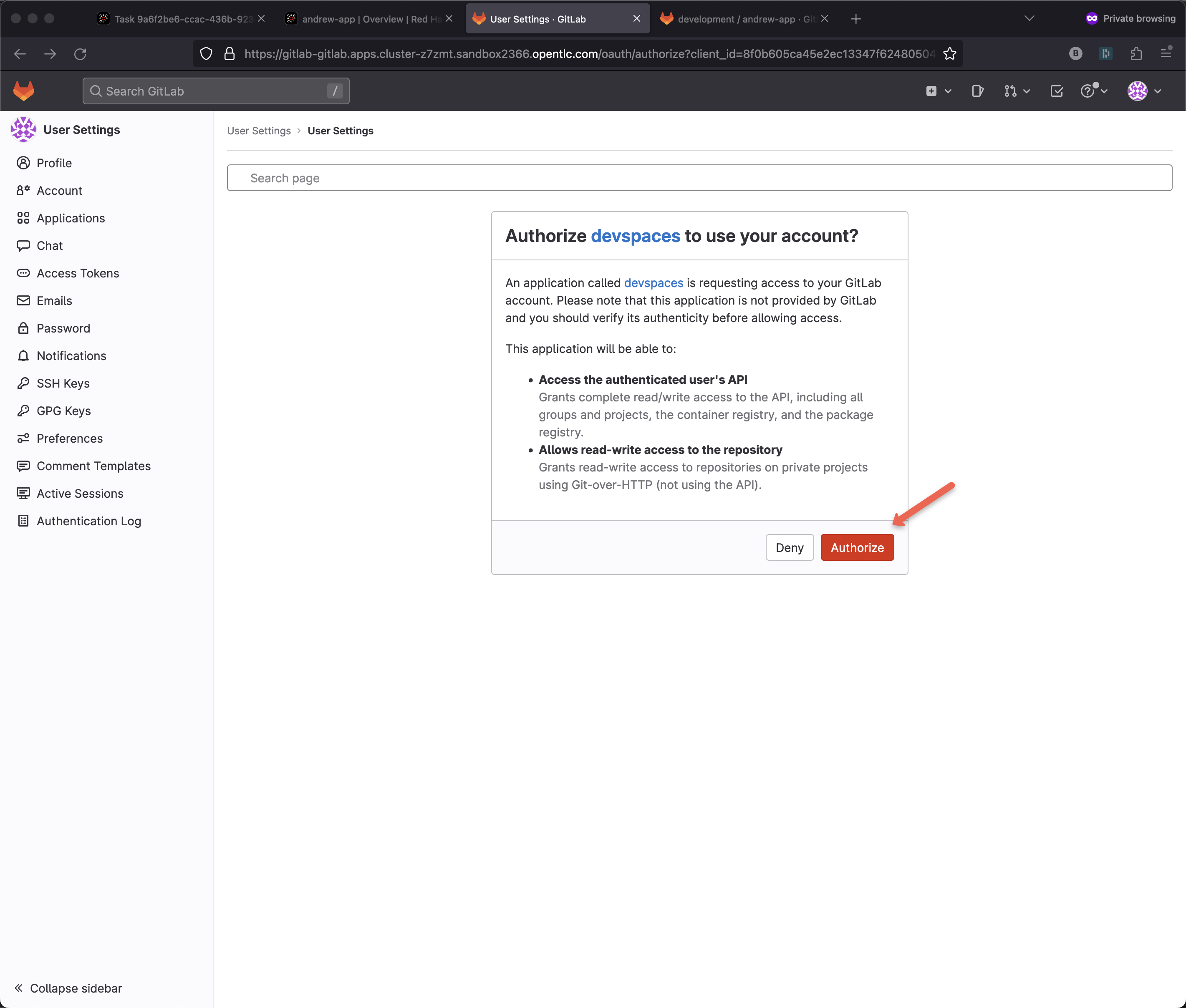Show the list all tabs chevron
Screen dimensions: 1186x1008
[x=1029, y=19]
